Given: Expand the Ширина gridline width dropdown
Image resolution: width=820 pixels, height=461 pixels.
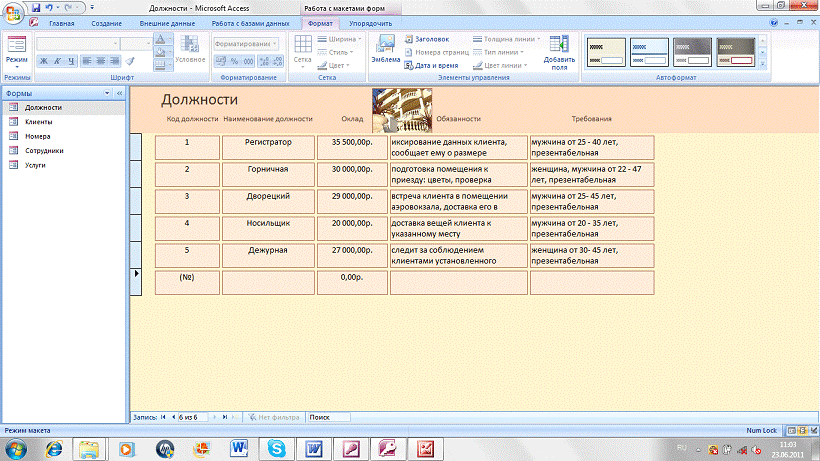Looking at the screenshot, I should [x=342, y=39].
